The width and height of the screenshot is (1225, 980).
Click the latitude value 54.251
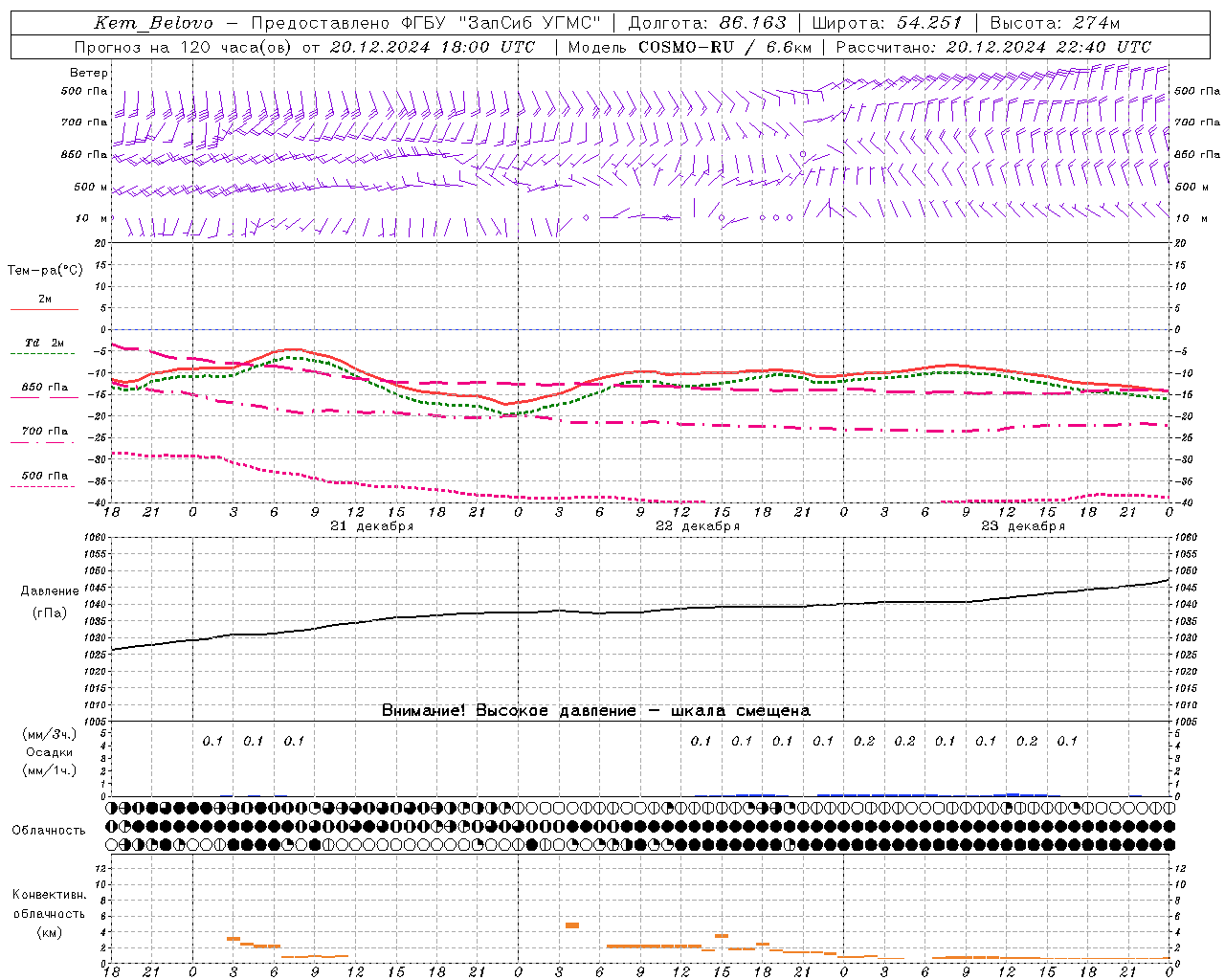(930, 23)
